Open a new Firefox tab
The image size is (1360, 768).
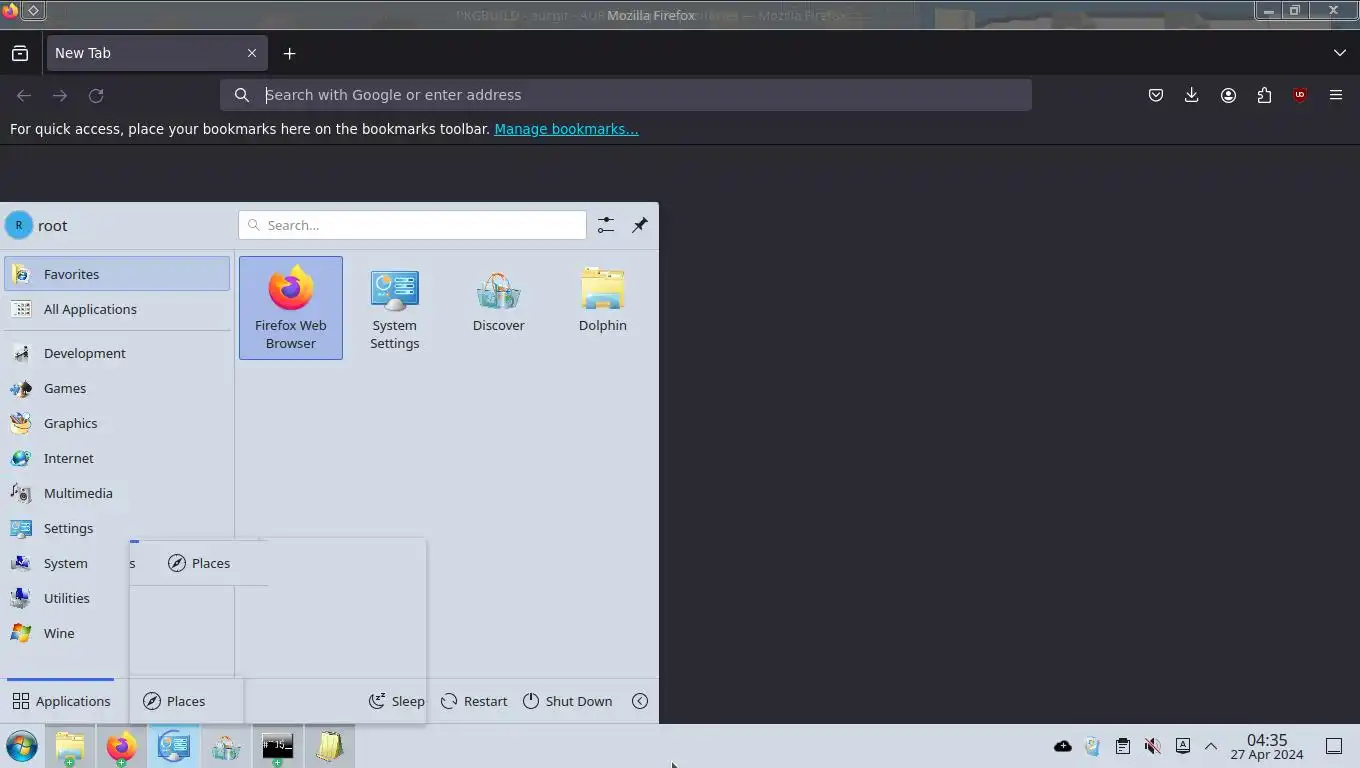click(x=289, y=53)
